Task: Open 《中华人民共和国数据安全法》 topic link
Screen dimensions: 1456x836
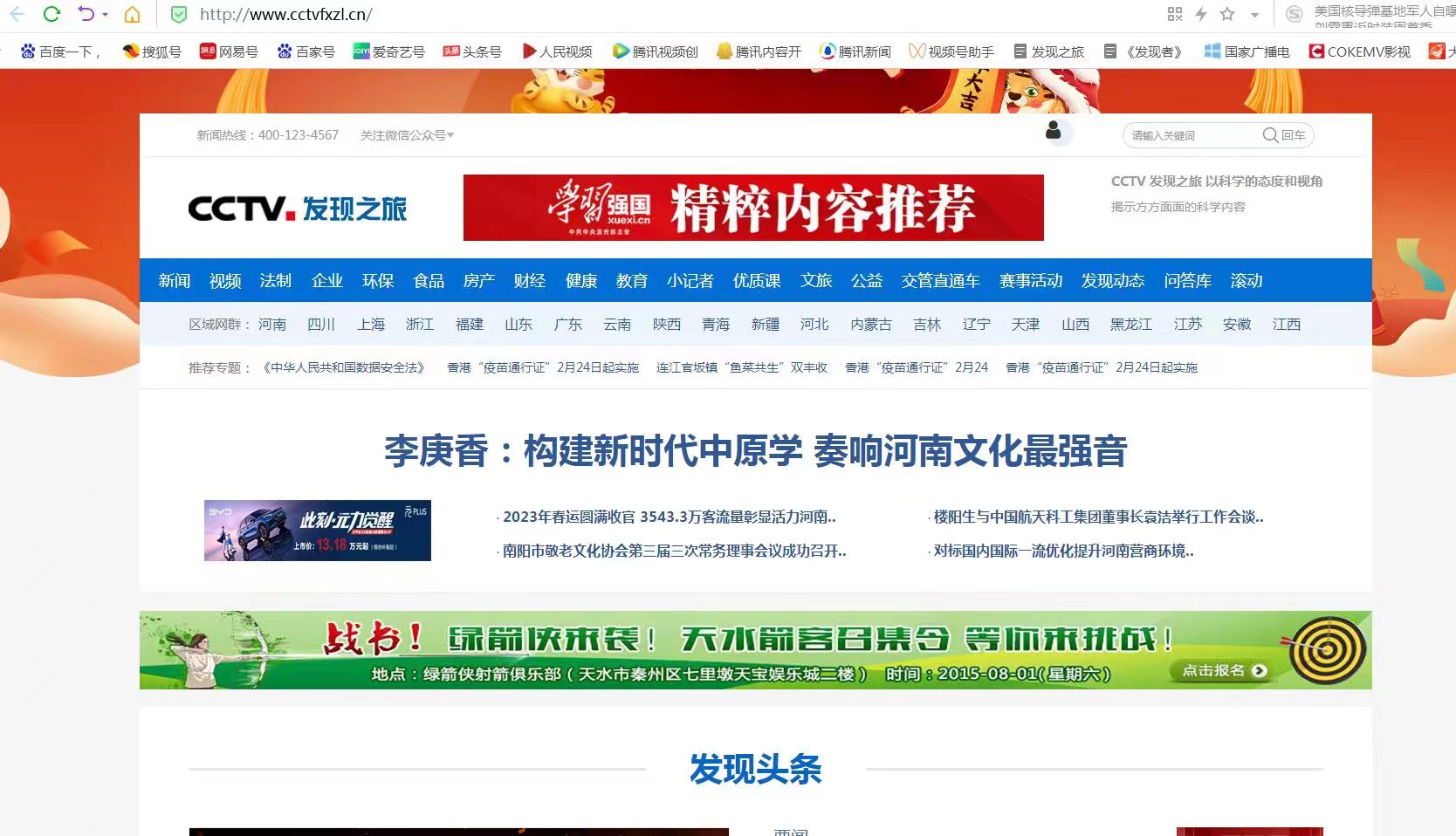Action: (344, 367)
